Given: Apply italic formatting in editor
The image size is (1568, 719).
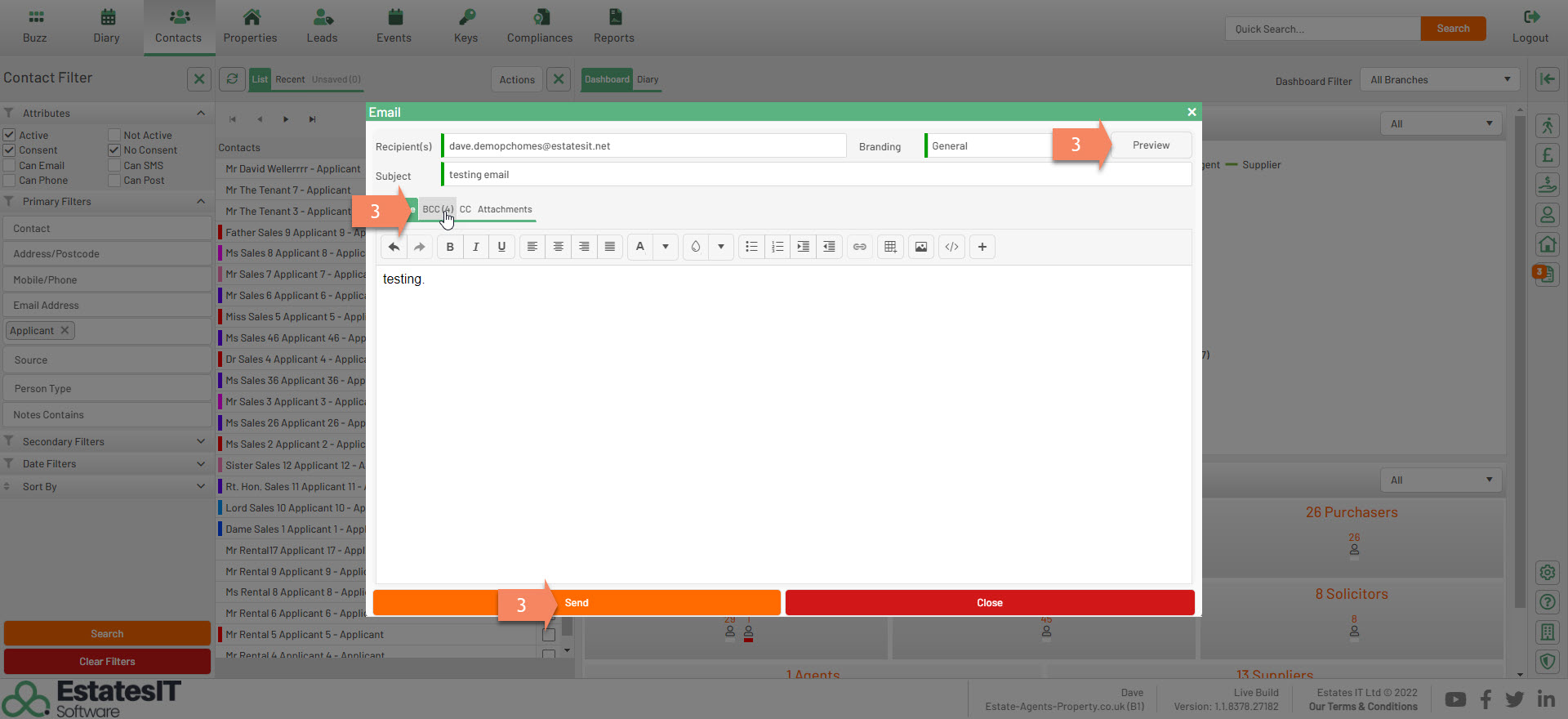Looking at the screenshot, I should [475, 247].
